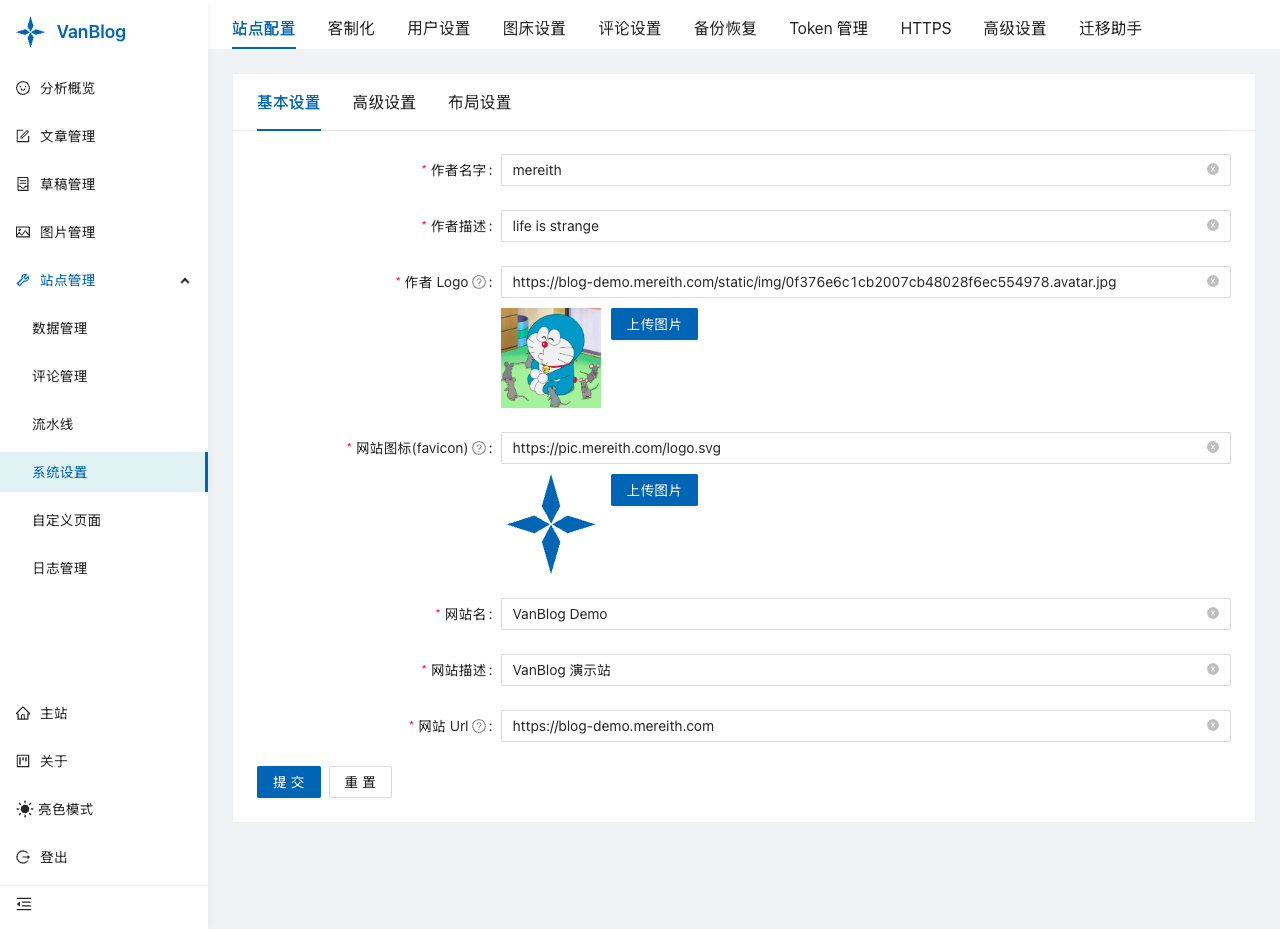Select the HTTPS tab

[926, 28]
